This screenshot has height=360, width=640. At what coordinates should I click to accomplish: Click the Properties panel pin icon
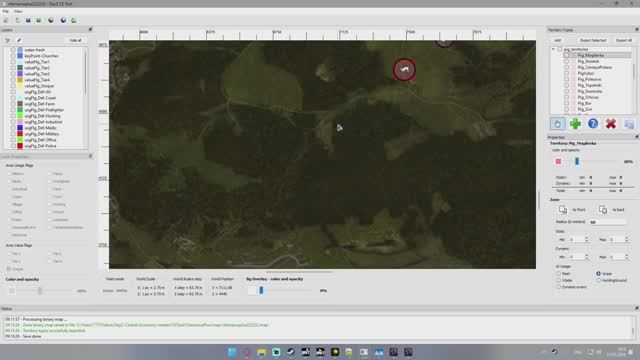[636, 137]
